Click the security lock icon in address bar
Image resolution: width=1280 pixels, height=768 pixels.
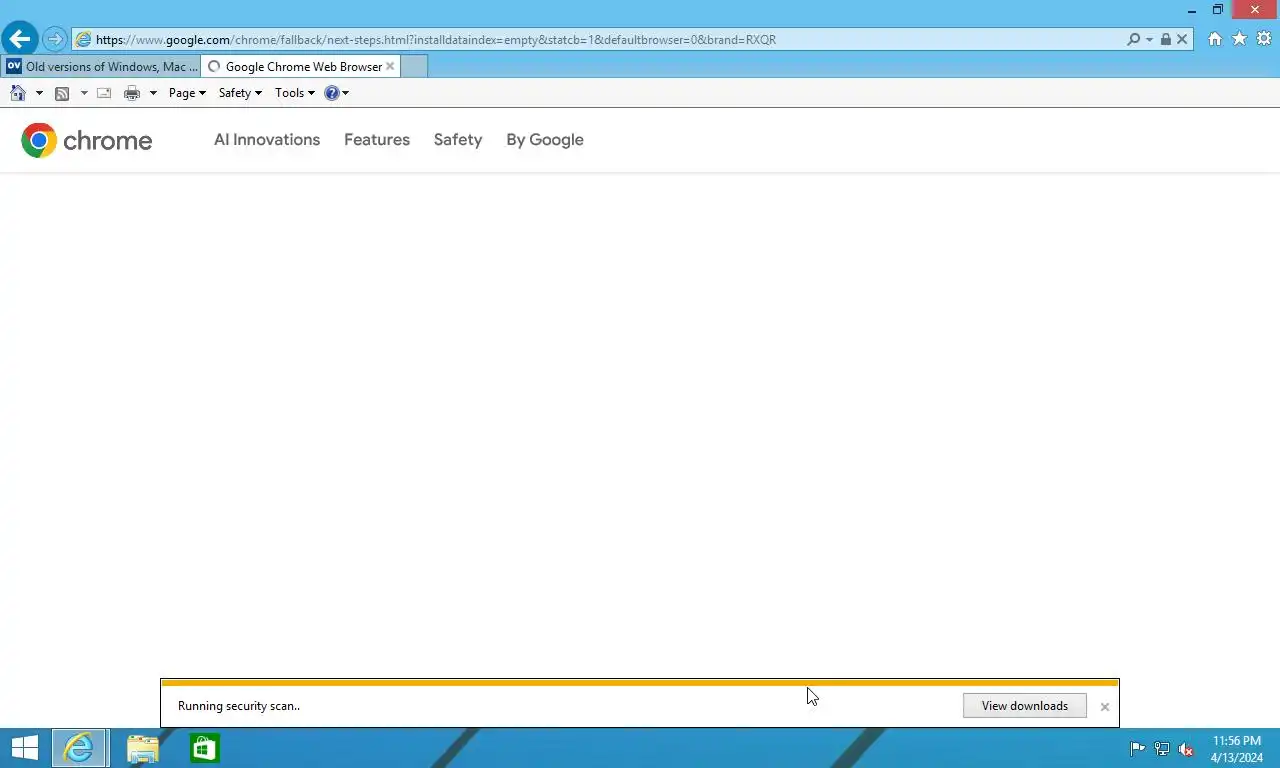tap(1166, 40)
